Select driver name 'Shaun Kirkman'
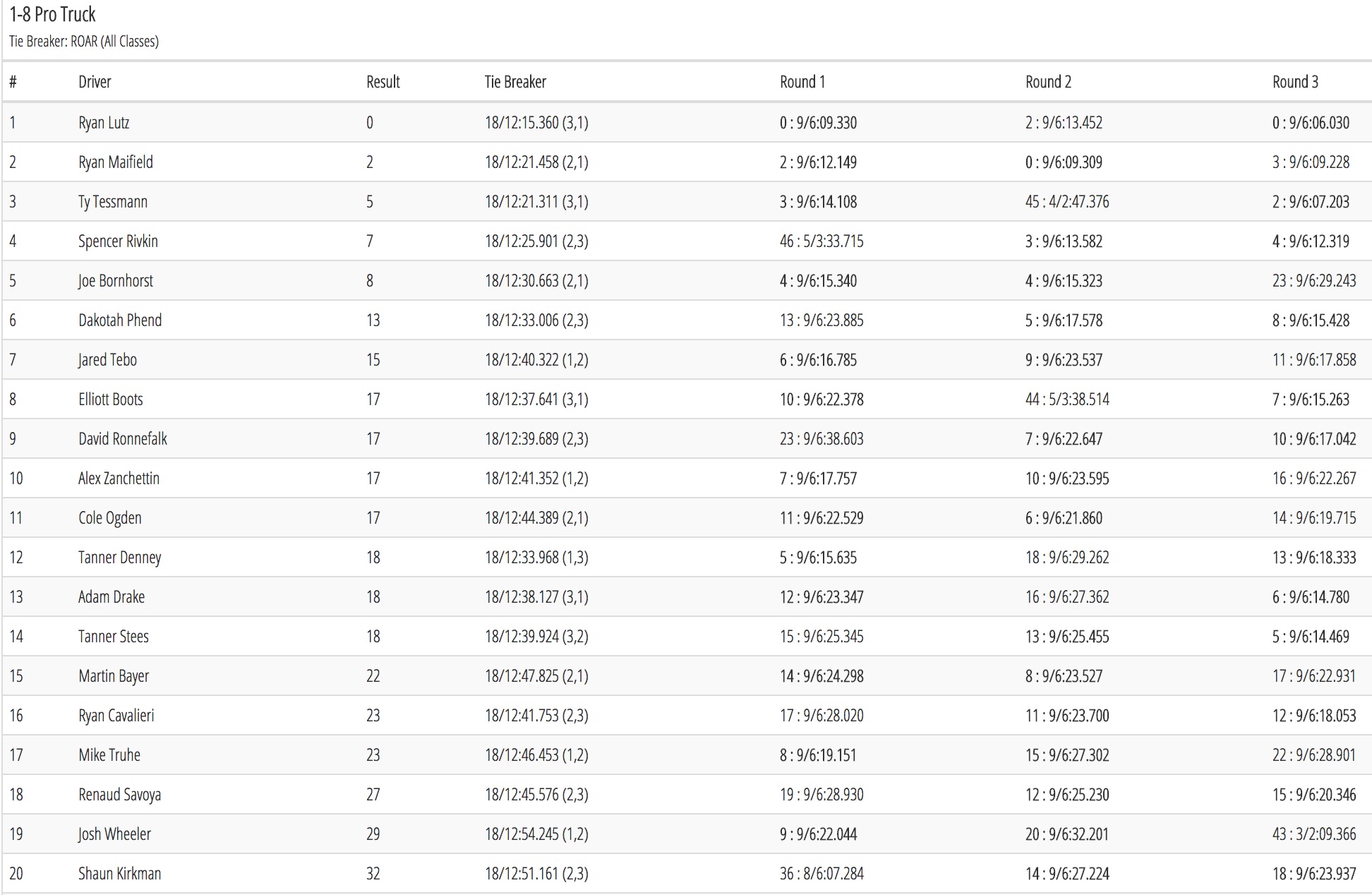1372x895 pixels. click(x=120, y=874)
